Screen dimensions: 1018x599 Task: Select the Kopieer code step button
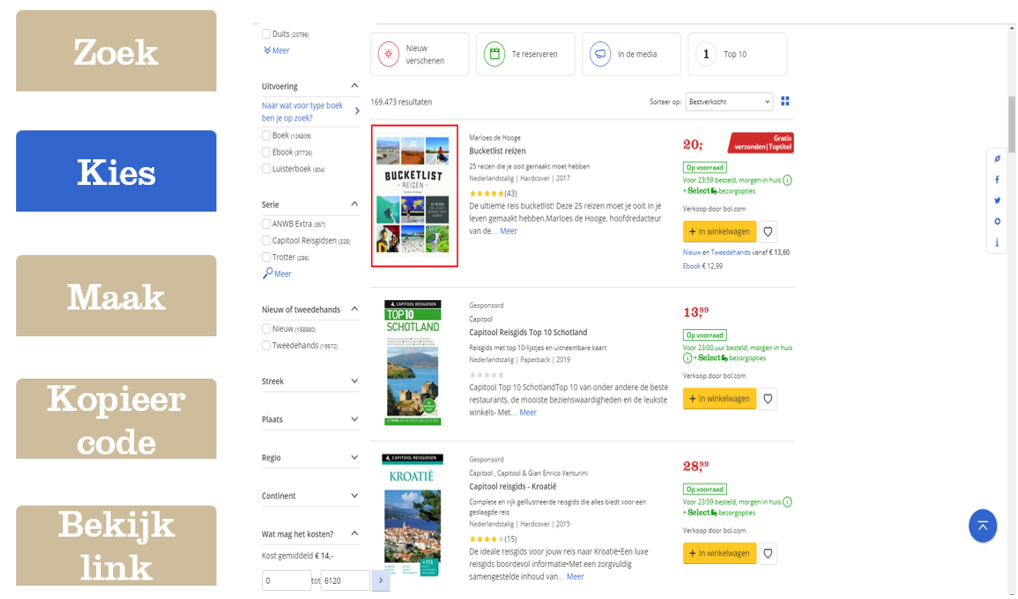116,419
